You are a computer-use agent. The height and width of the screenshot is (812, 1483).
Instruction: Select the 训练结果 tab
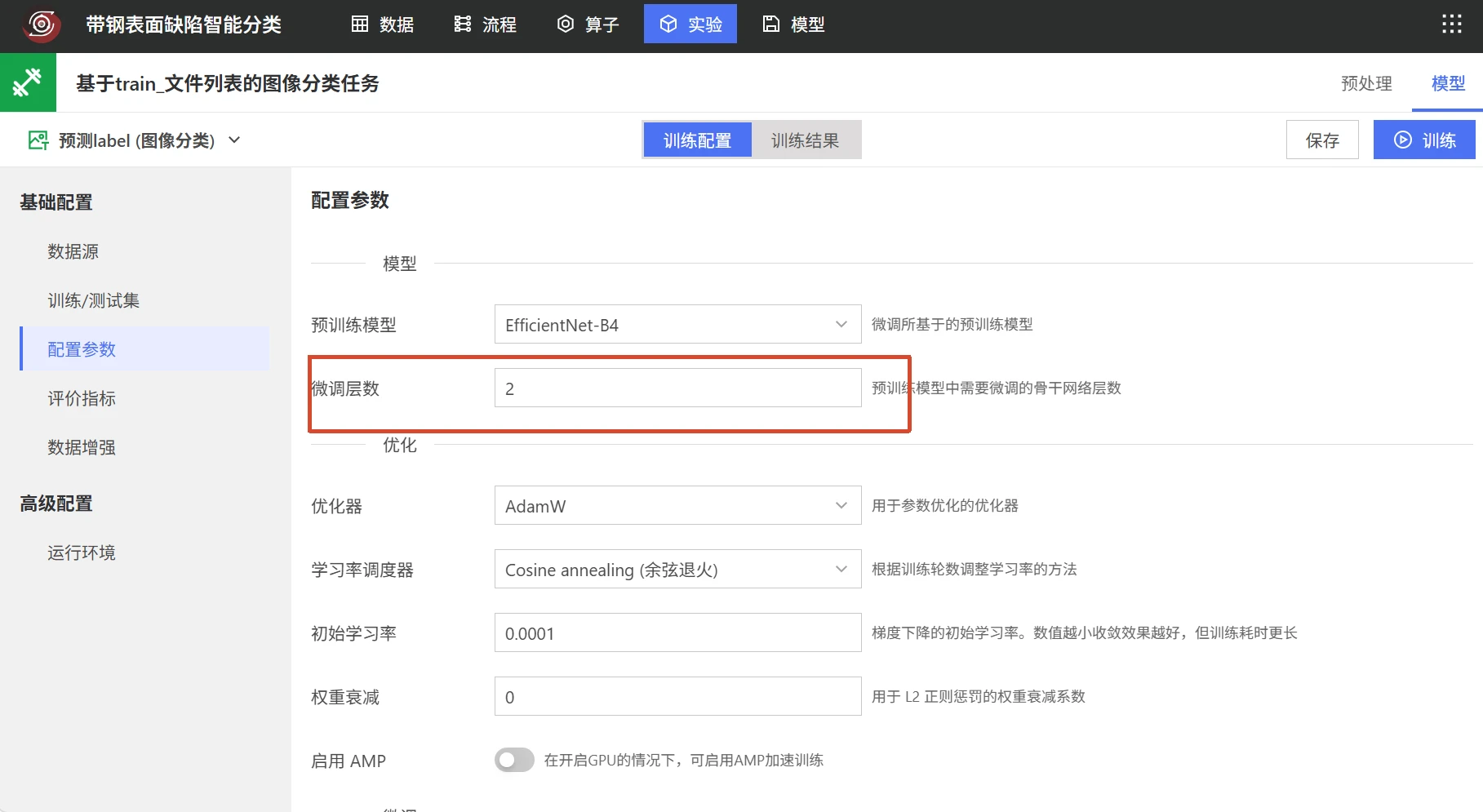806,140
